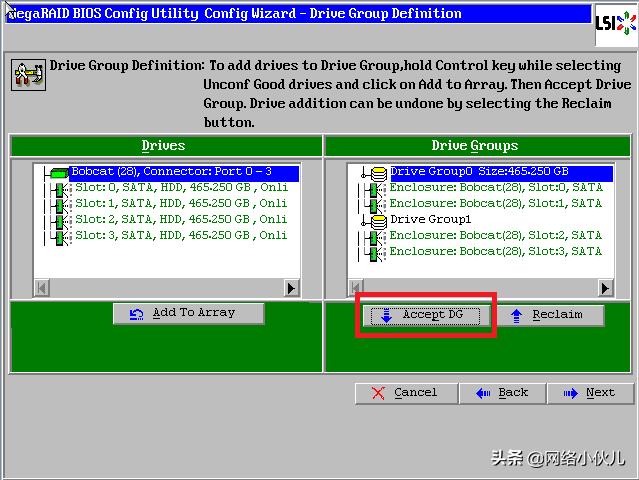Click the Slot 0 drive icon in Drives

pos(59,188)
